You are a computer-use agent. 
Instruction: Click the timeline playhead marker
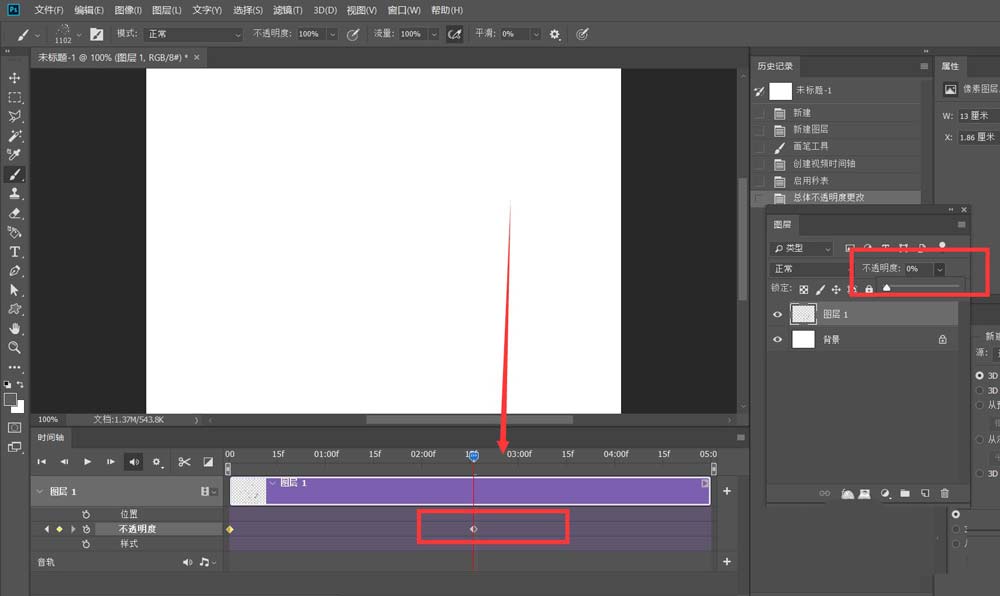(473, 455)
